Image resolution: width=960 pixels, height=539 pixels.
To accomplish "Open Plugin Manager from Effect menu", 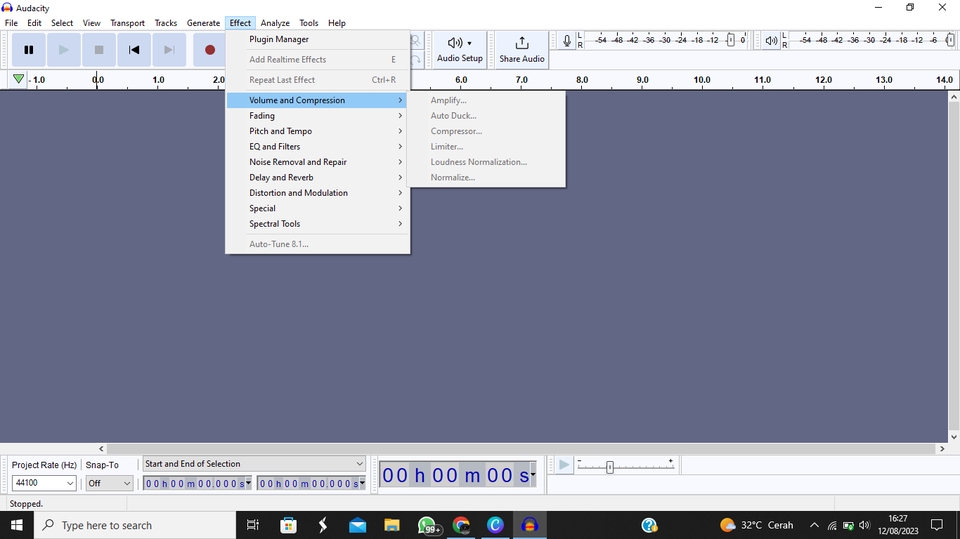I will [x=318, y=39].
